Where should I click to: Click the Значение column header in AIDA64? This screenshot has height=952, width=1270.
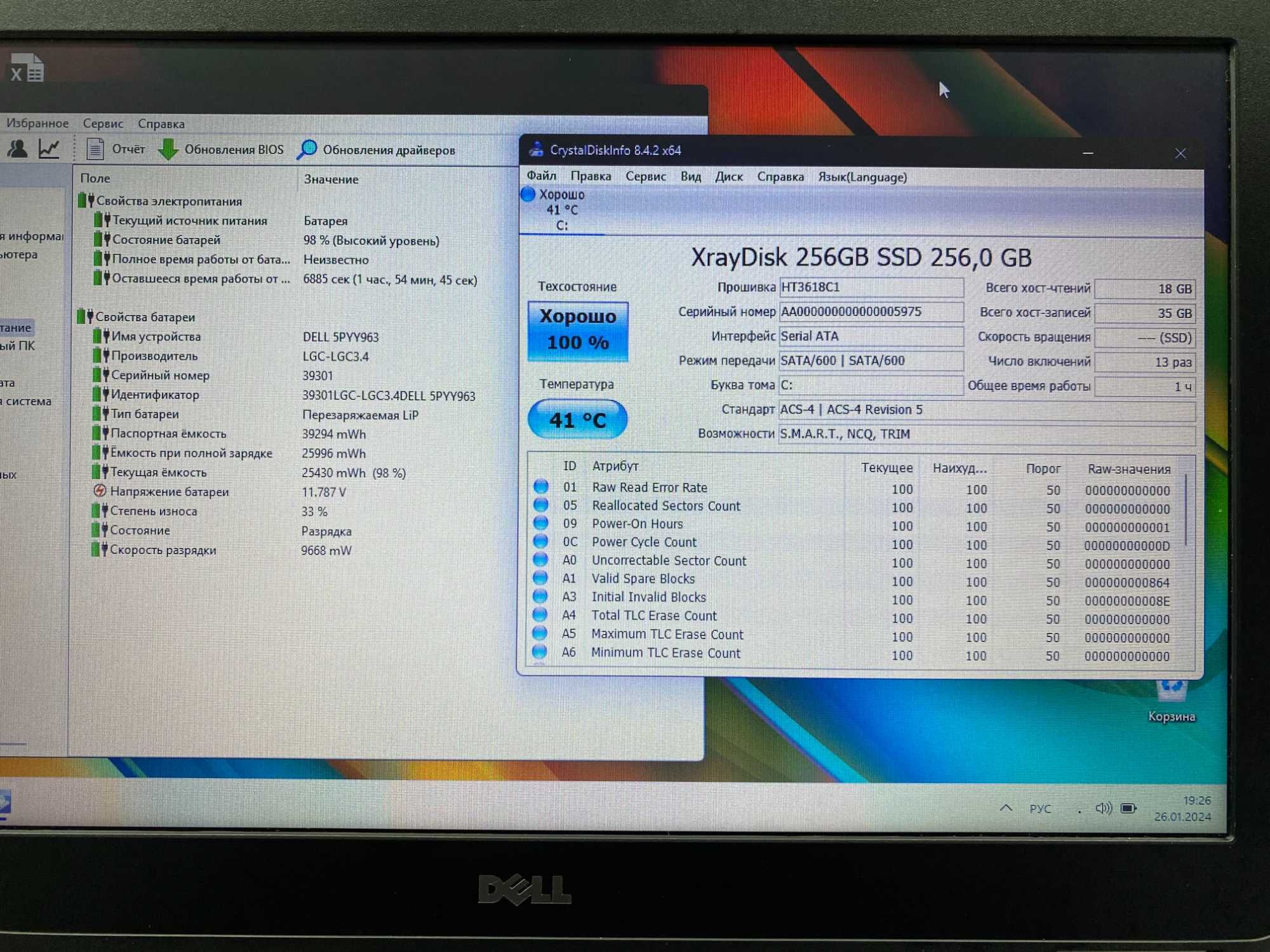tap(331, 179)
